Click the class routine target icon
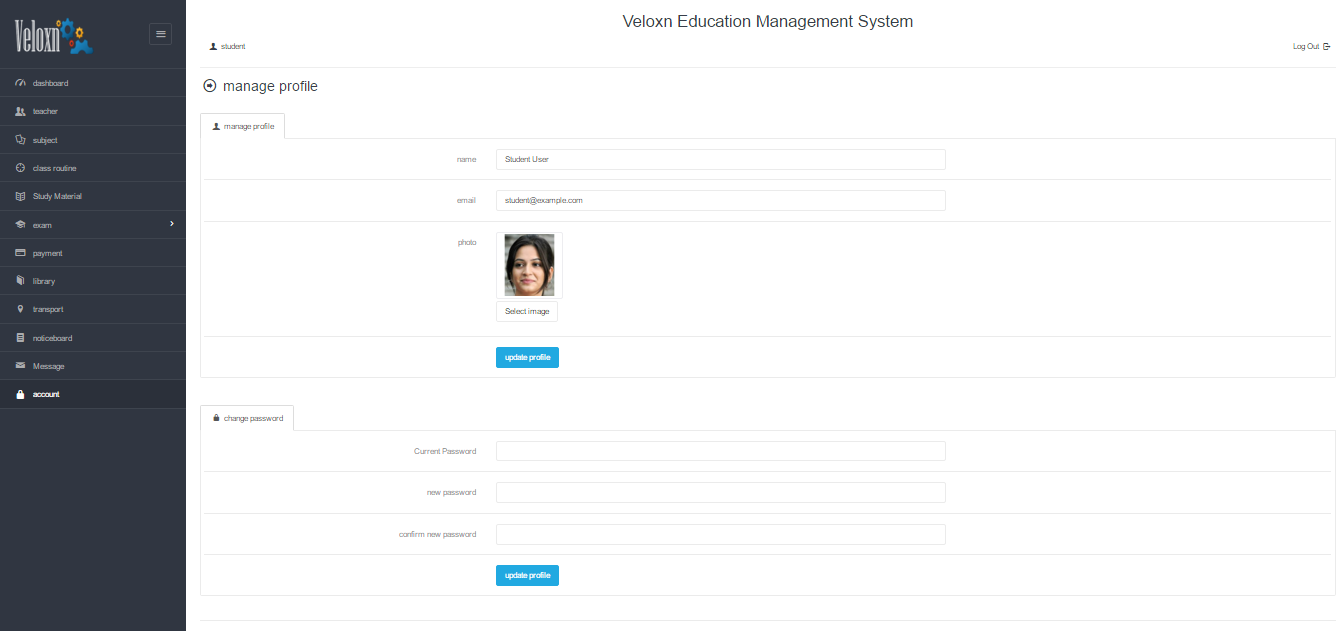The height and width of the screenshot is (631, 1340). 20,168
